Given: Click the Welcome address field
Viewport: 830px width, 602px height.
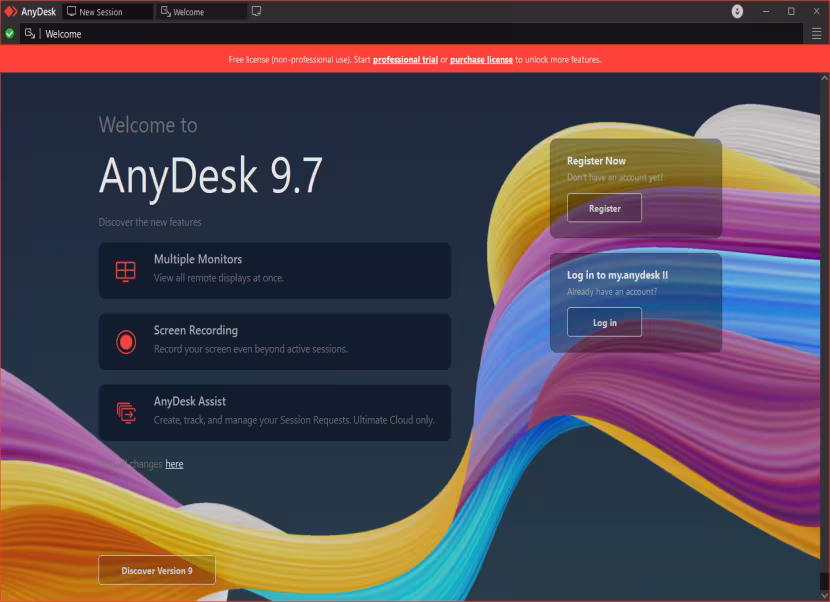Looking at the screenshot, I should pos(412,34).
